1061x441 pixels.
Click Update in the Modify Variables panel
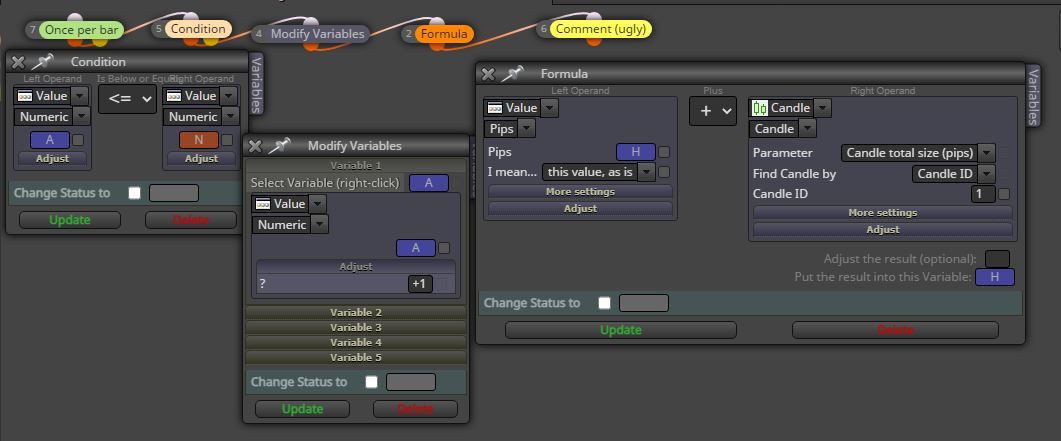[x=302, y=409]
